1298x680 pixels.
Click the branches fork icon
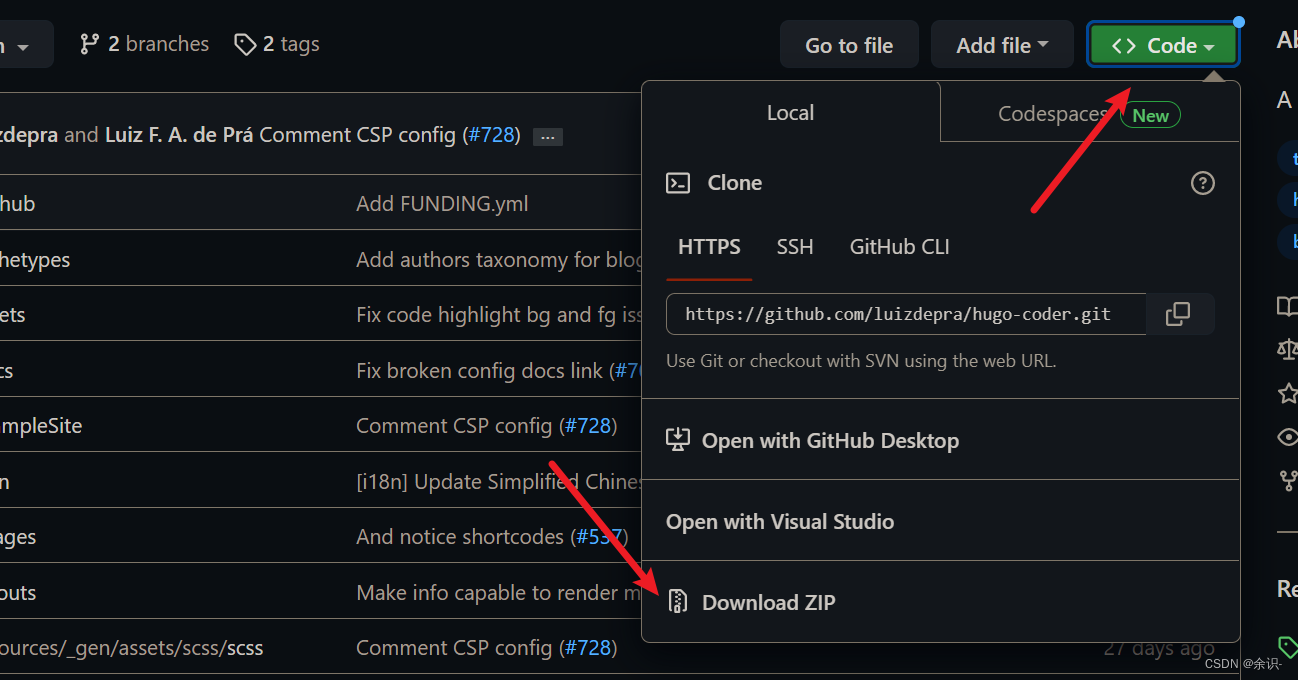[90, 44]
